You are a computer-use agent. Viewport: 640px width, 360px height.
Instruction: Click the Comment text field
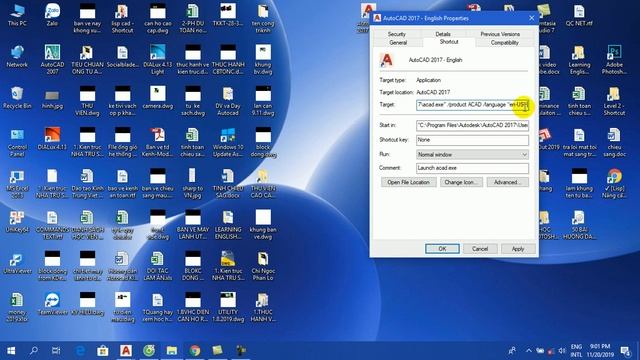[472, 168]
